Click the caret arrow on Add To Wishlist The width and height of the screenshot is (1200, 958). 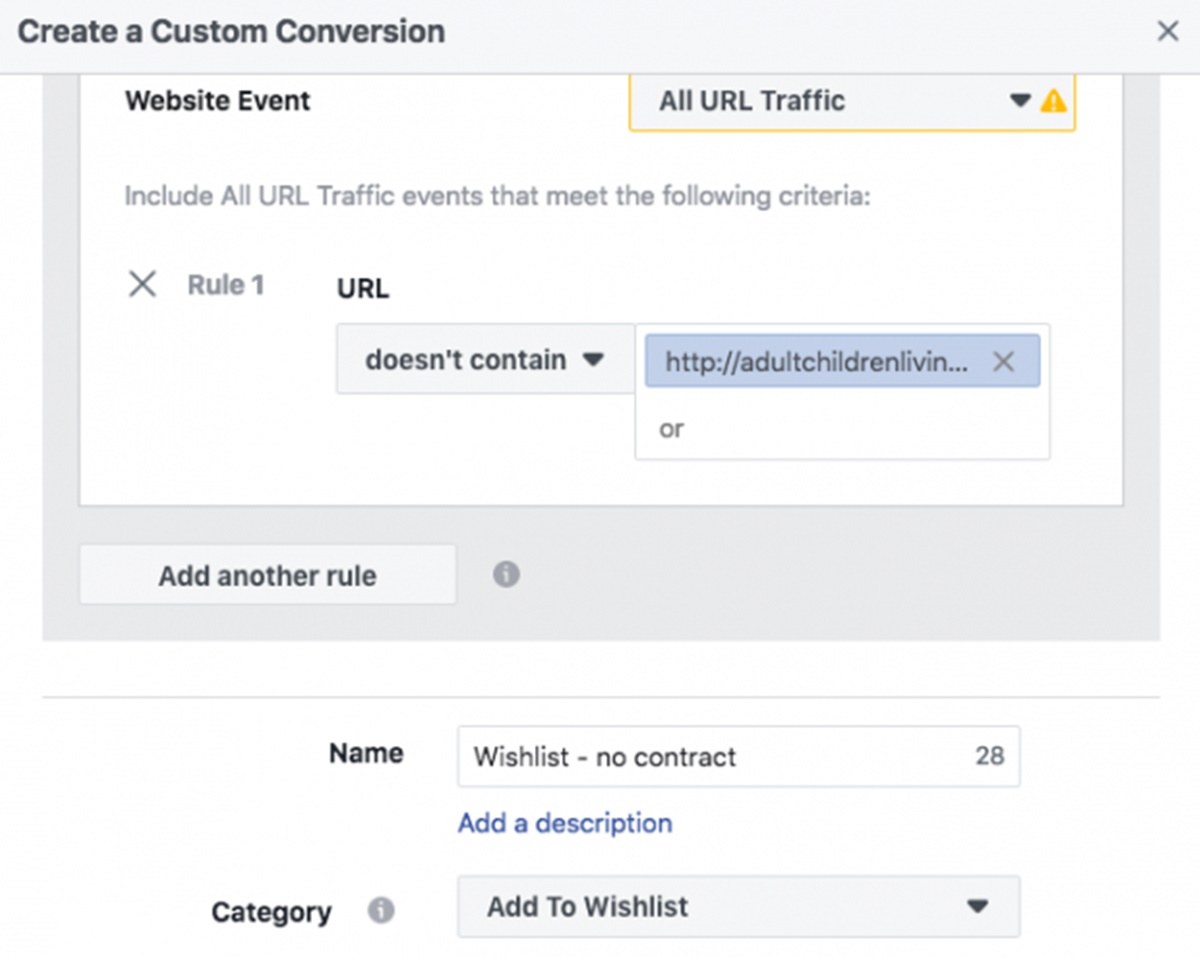point(977,907)
